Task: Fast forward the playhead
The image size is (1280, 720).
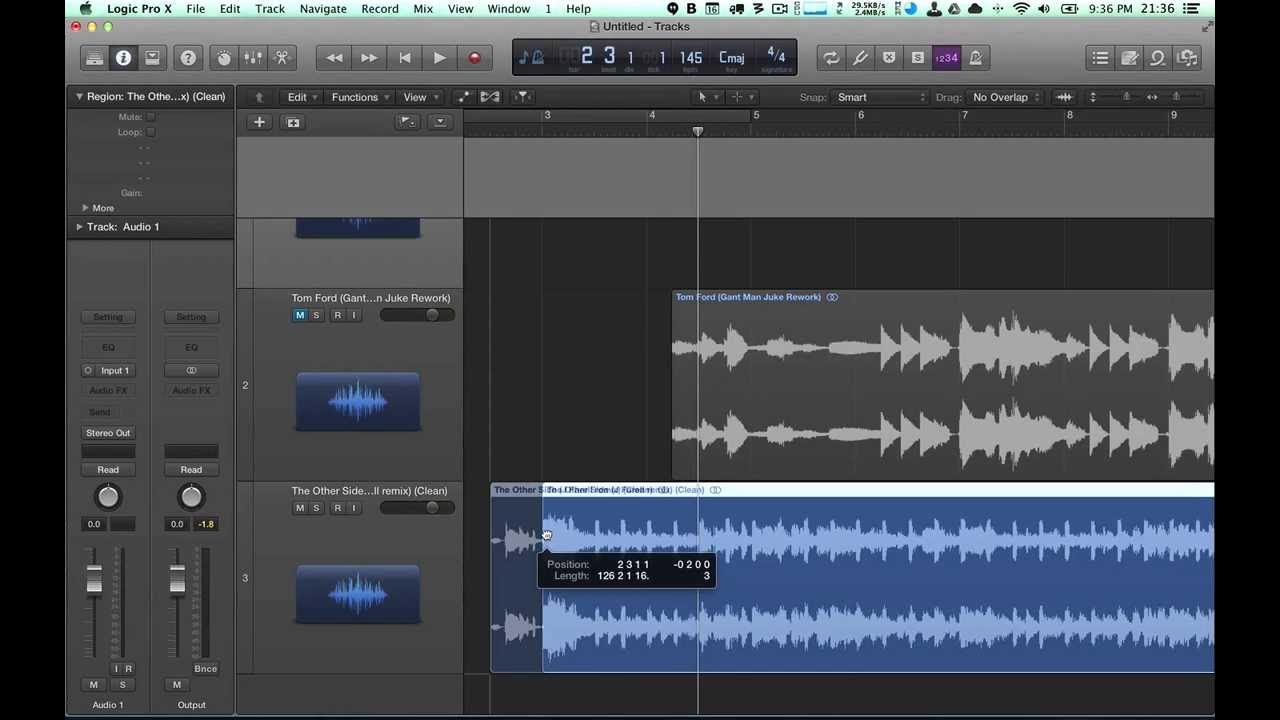Action: [369, 58]
